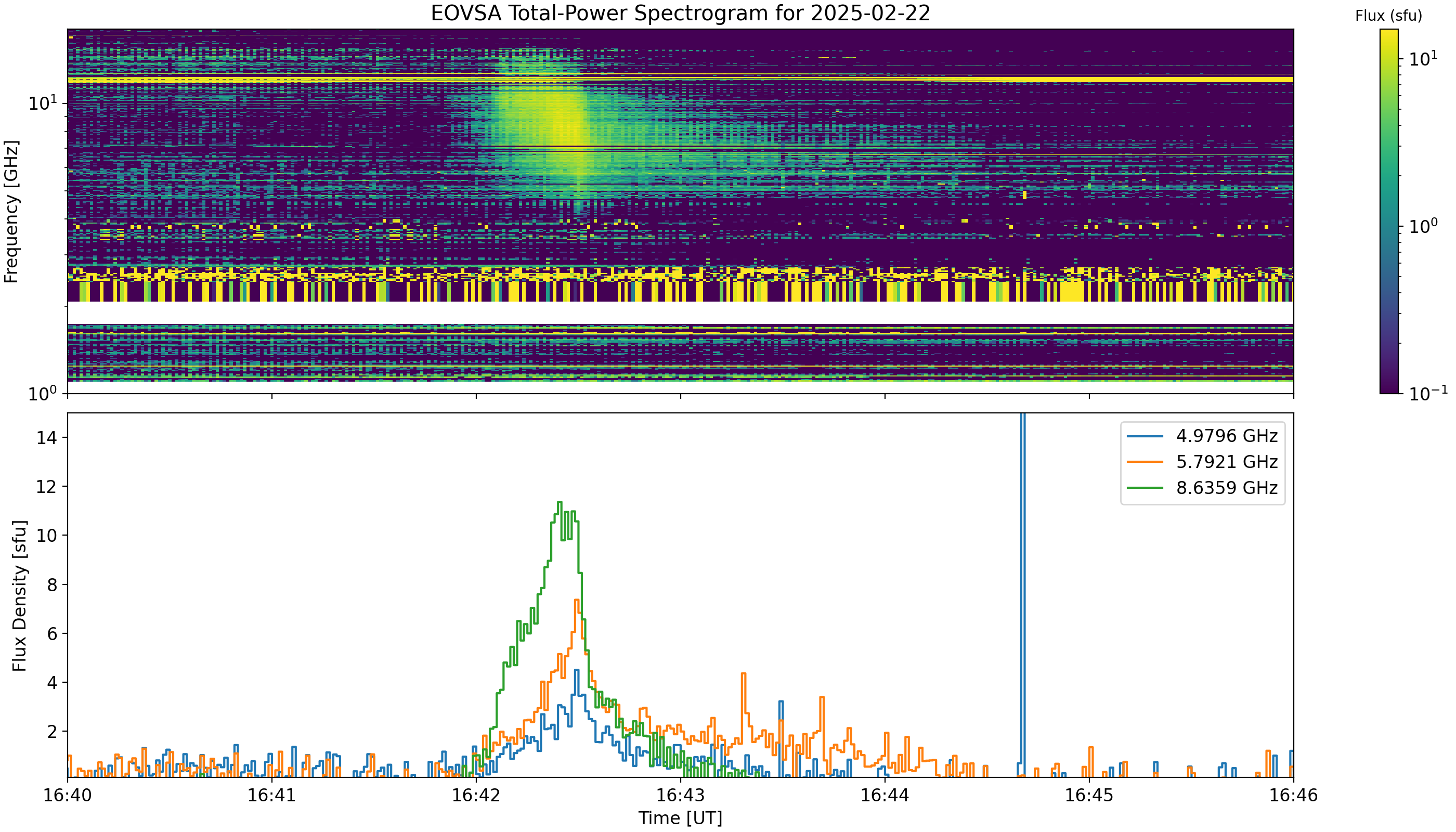Click the orange legend line sample

tap(1145, 462)
